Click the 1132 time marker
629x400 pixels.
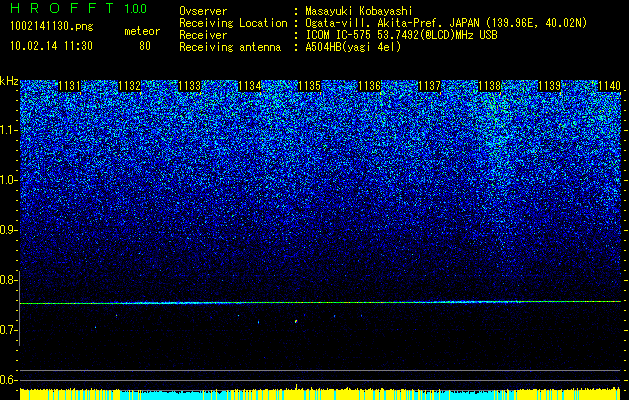[x=130, y=86]
